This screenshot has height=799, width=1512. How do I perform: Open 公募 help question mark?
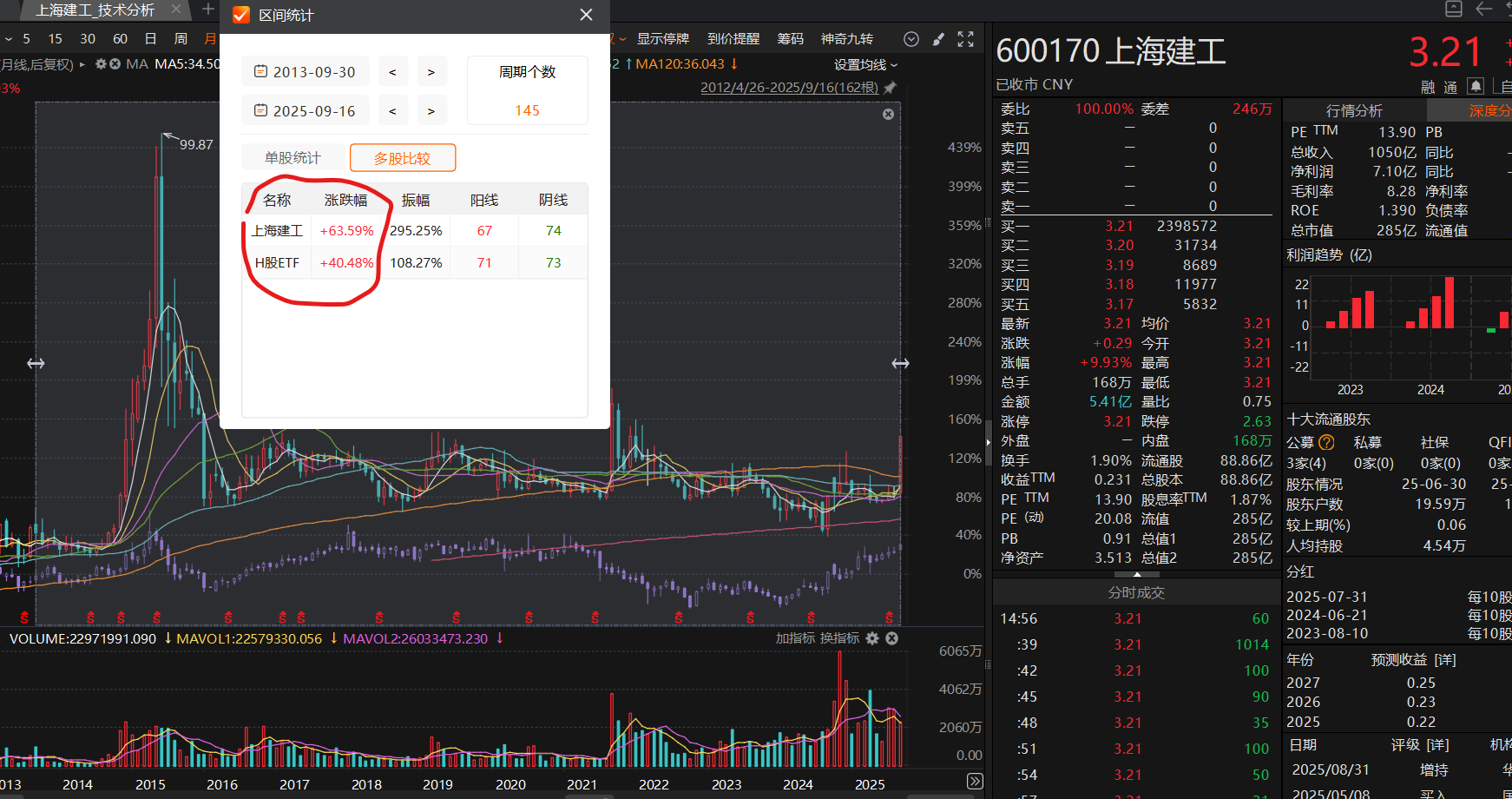[1327, 443]
